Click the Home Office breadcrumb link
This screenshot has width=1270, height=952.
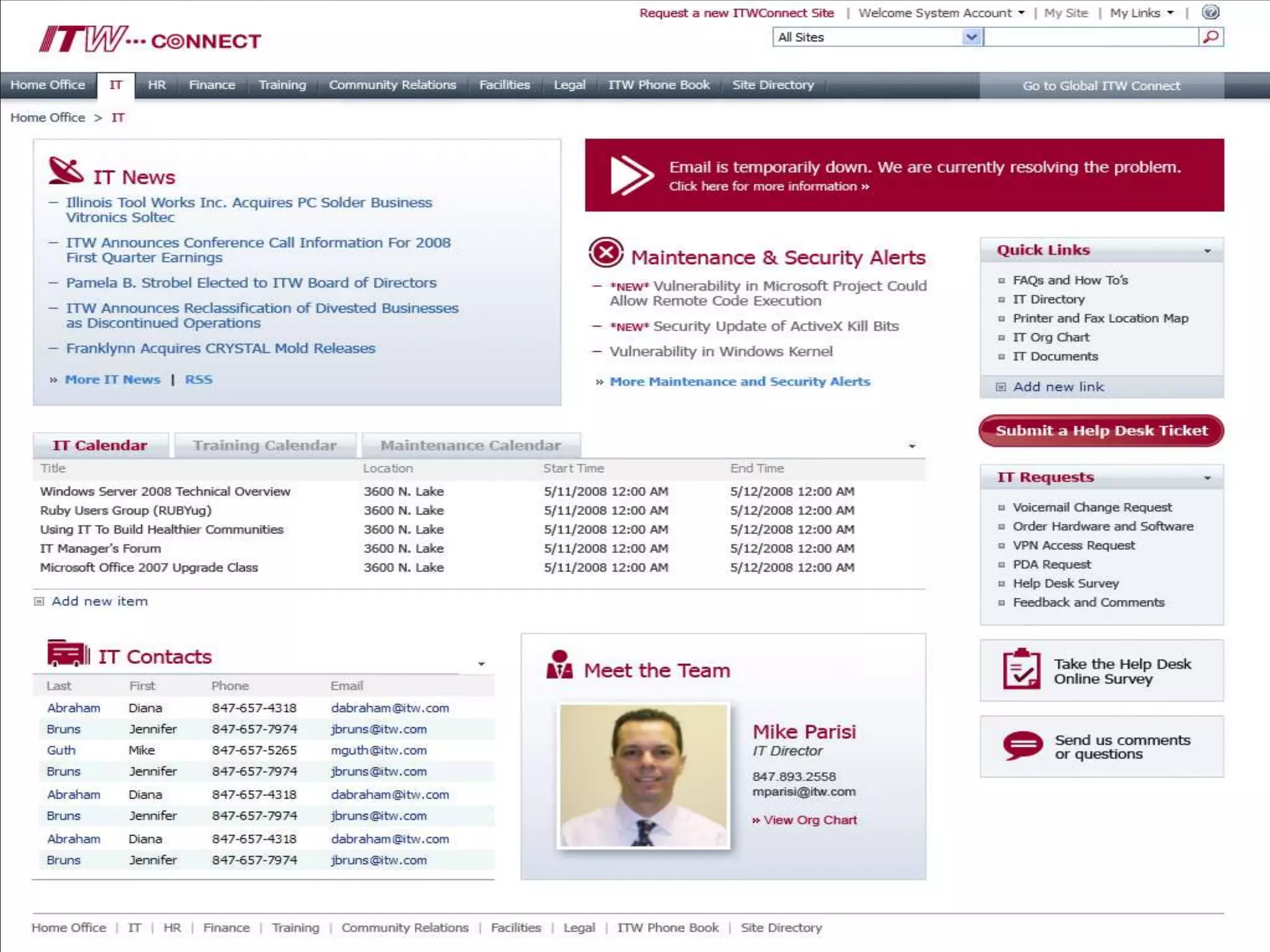tap(48, 118)
